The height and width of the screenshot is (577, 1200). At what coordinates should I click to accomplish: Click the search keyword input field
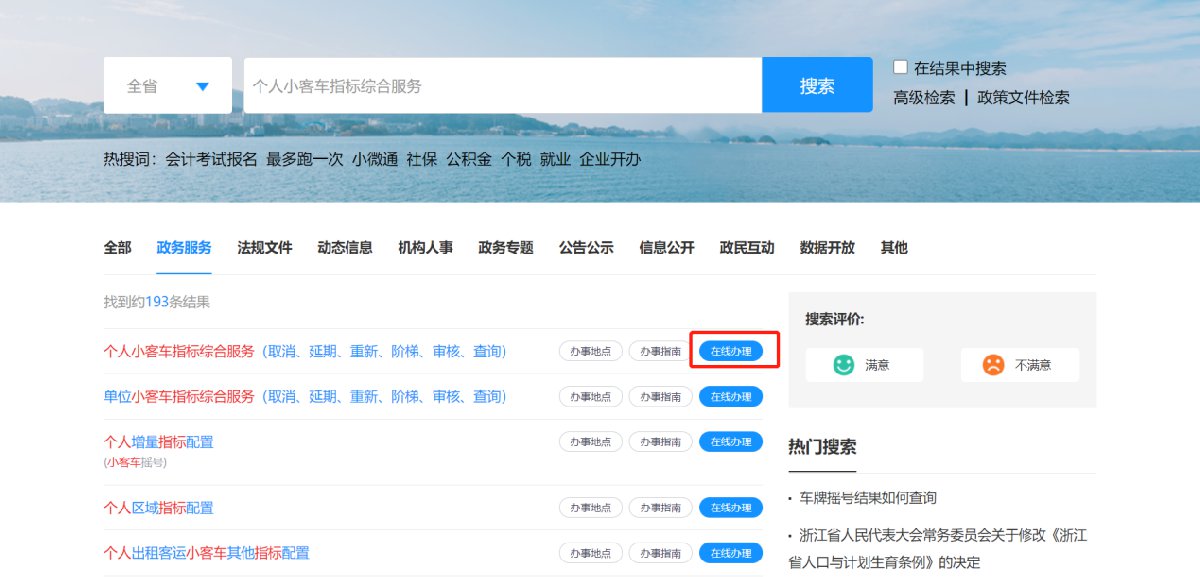pyautogui.click(x=502, y=86)
